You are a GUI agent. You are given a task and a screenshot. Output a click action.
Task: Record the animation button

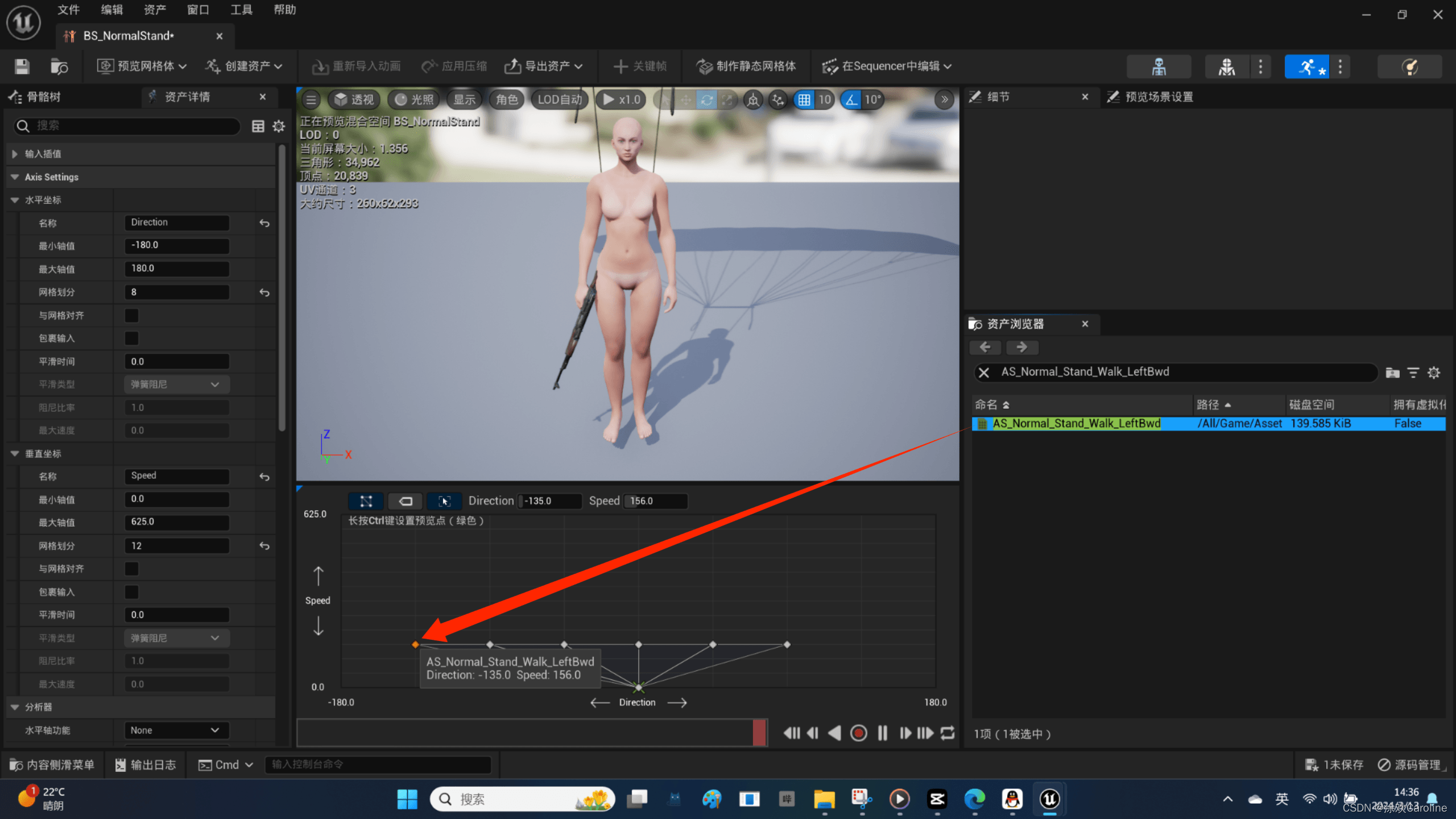click(x=858, y=733)
